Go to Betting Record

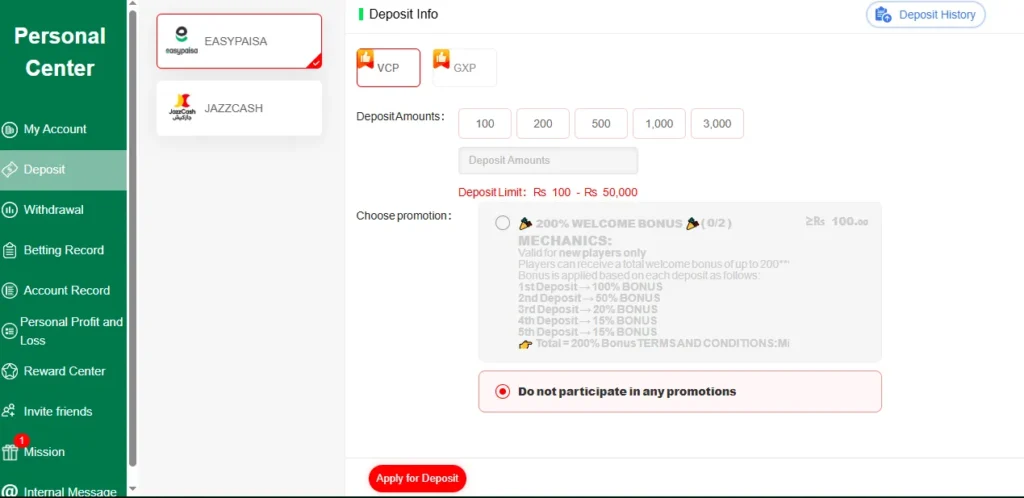[x=63, y=250]
